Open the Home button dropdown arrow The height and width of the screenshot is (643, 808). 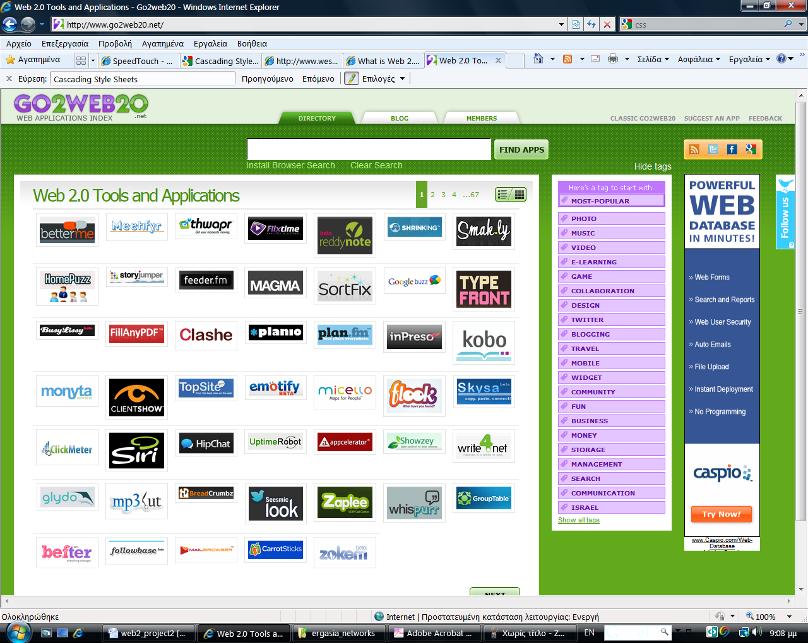coord(552,59)
